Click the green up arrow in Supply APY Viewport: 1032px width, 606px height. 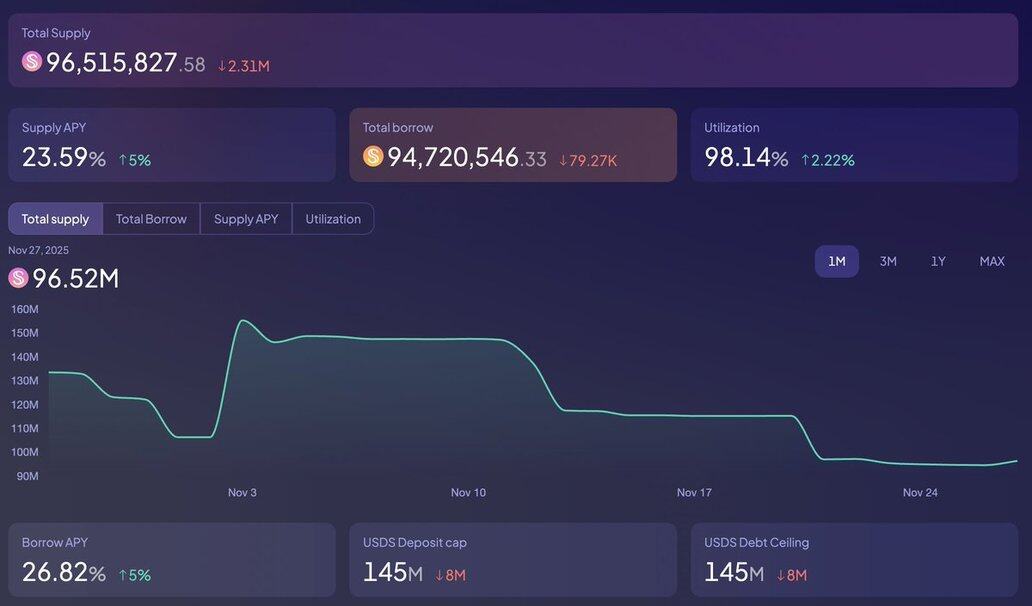[x=123, y=159]
